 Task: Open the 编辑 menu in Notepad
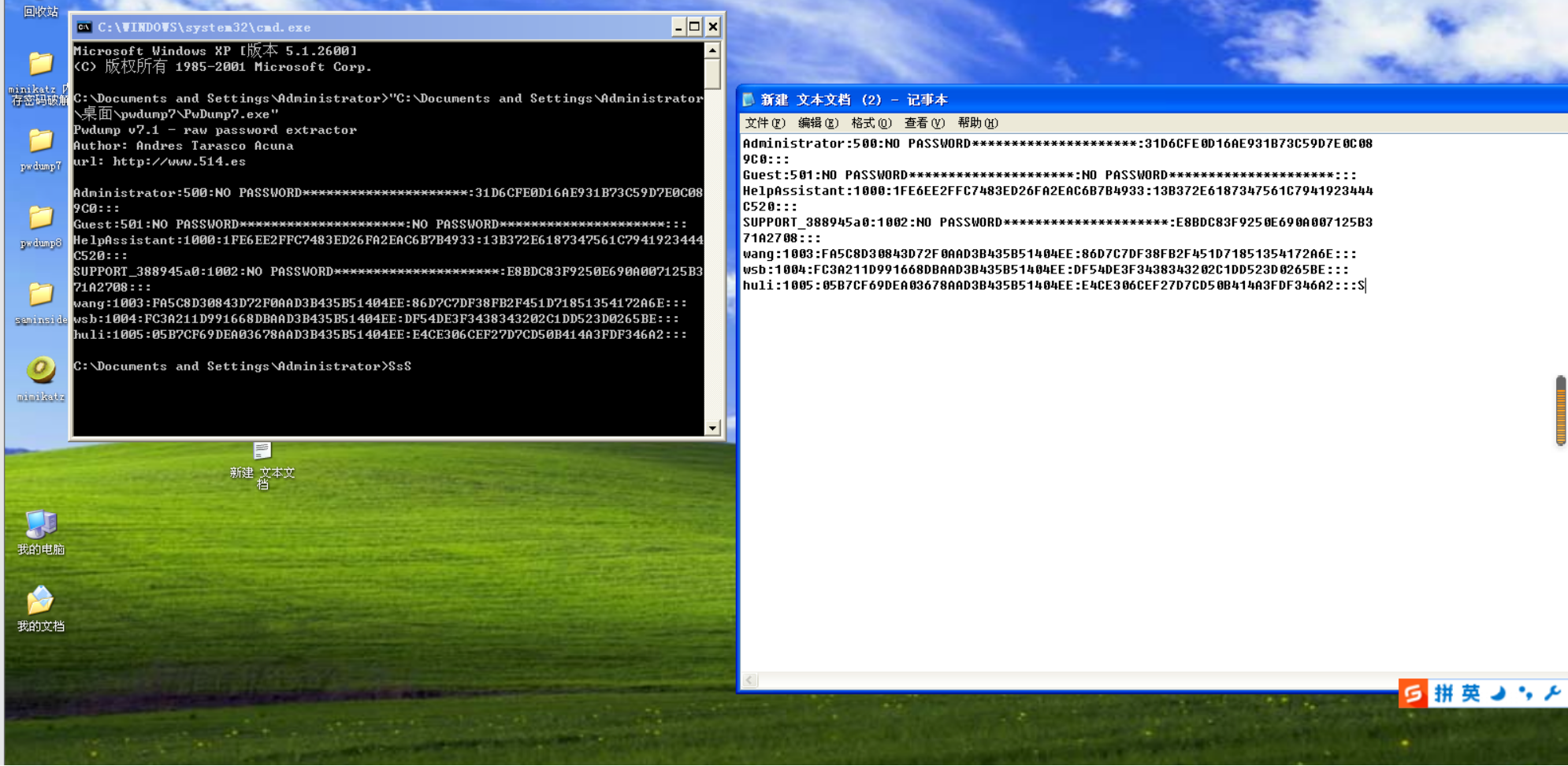click(818, 123)
